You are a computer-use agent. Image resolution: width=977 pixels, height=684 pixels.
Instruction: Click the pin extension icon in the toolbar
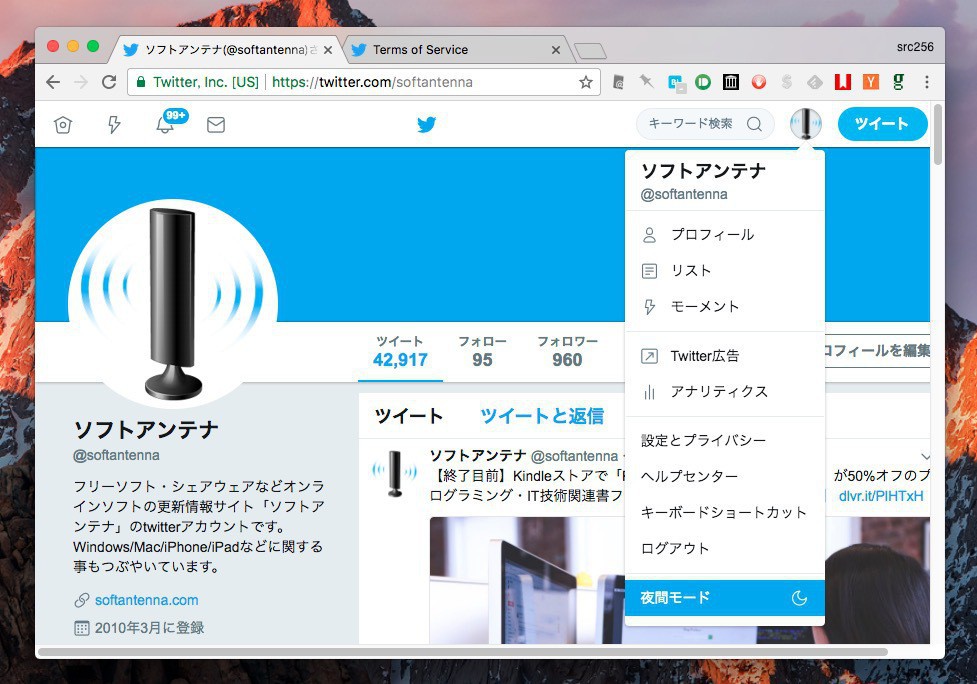coord(647,82)
